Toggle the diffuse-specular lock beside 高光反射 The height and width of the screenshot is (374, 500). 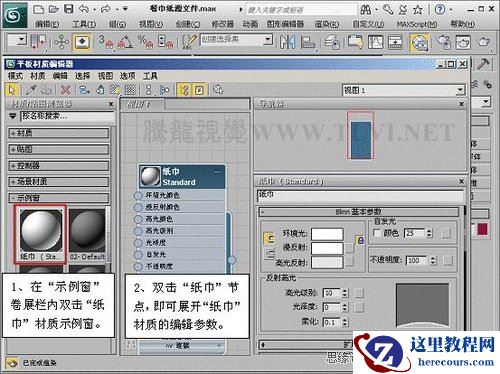[x=269, y=254]
